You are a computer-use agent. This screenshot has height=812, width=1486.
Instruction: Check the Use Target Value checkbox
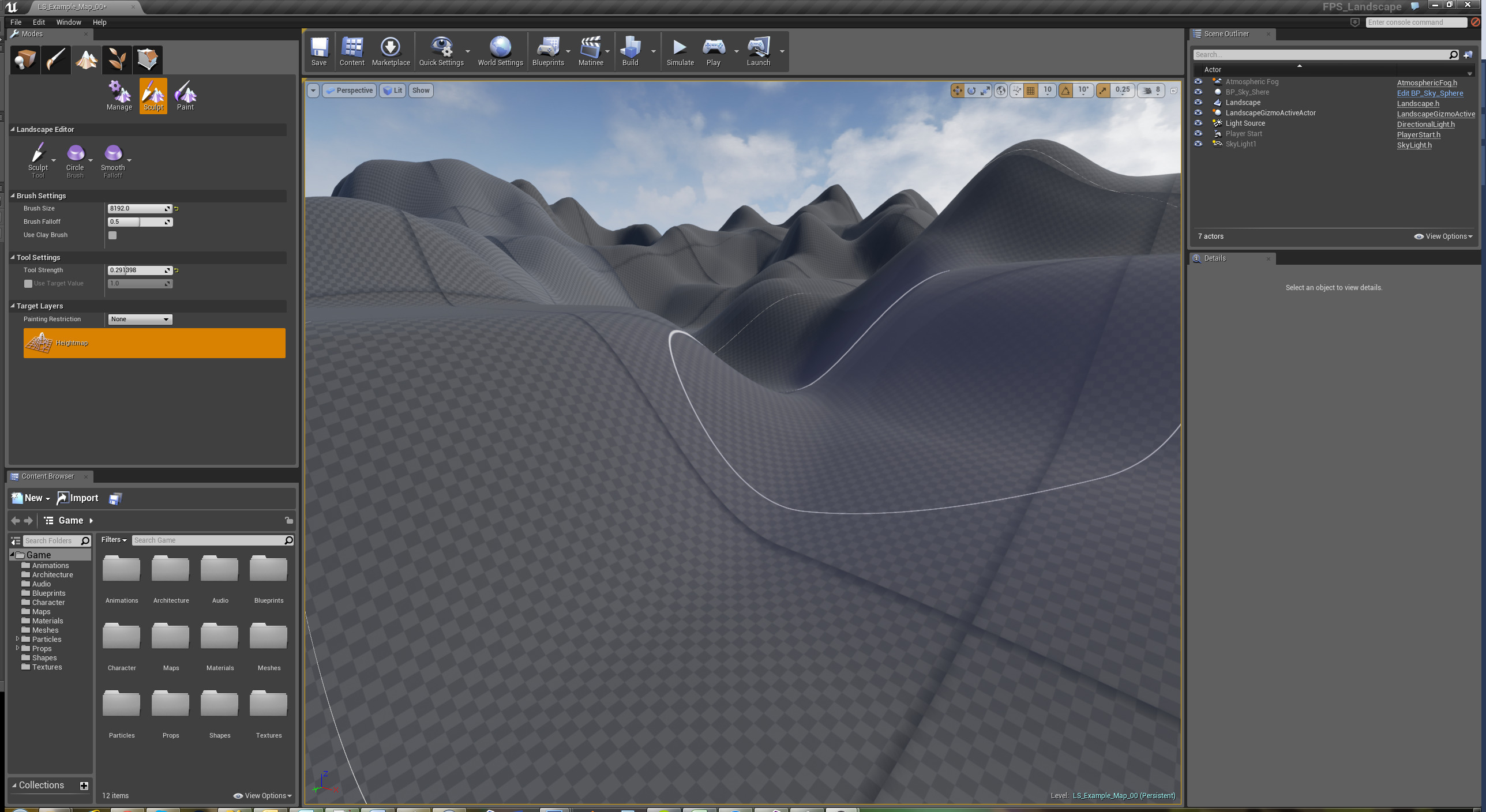pyautogui.click(x=28, y=283)
